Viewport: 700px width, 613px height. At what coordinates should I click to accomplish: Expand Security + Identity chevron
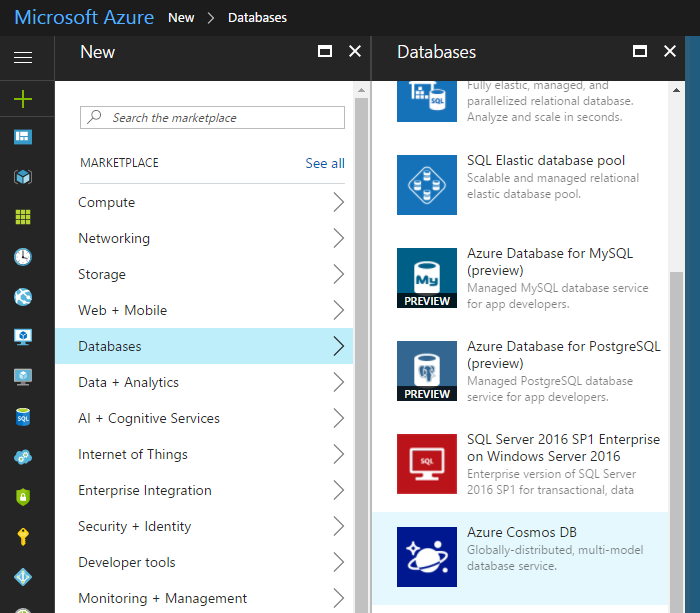click(339, 526)
